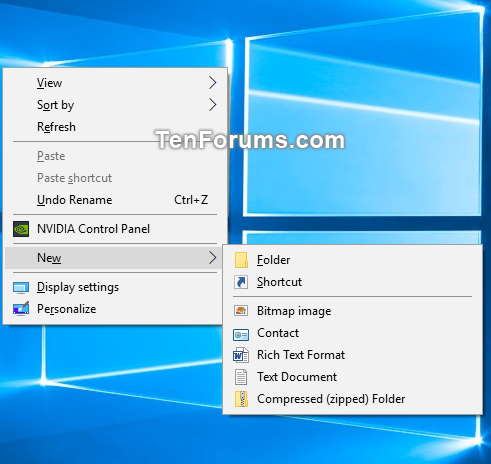Screen dimensions: 491x464
Task: Click the Shortcut arrow icon
Action: coord(241,282)
